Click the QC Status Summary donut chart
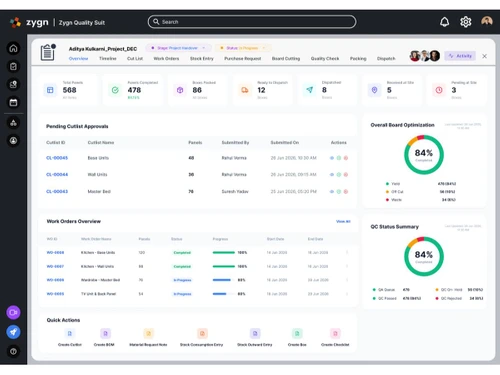500x375 pixels. click(424, 256)
